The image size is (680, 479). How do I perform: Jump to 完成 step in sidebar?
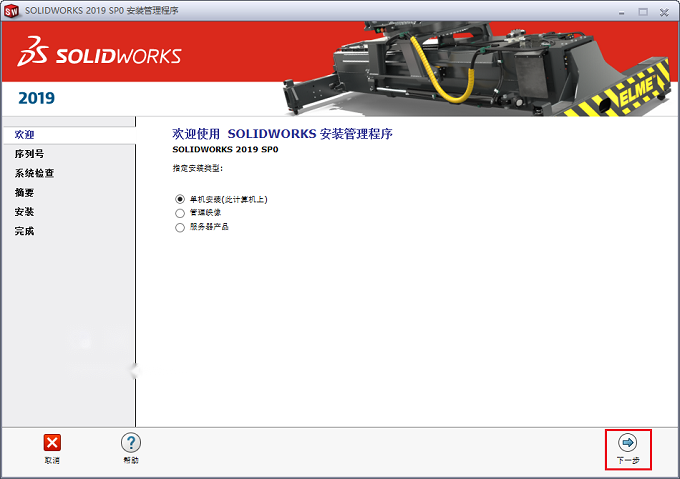[x=24, y=231]
